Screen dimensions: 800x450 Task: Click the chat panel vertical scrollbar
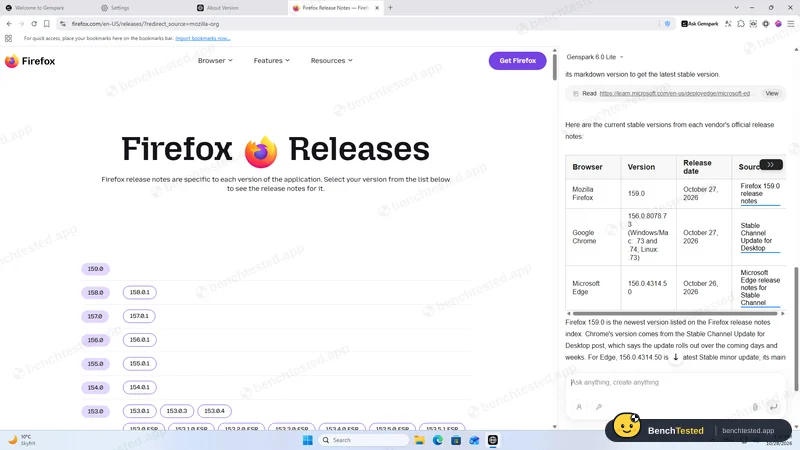point(795,329)
